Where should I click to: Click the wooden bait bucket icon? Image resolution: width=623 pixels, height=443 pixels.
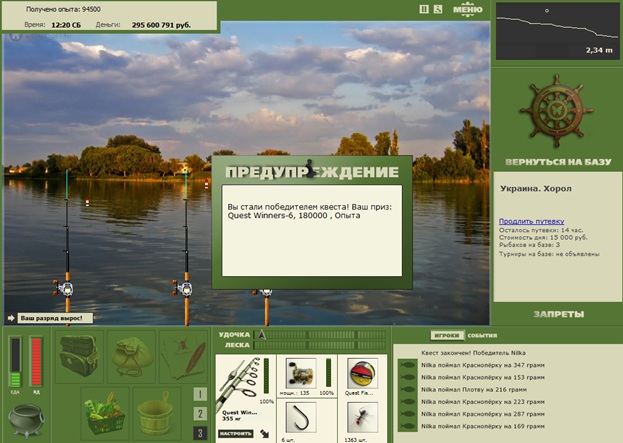(x=157, y=413)
